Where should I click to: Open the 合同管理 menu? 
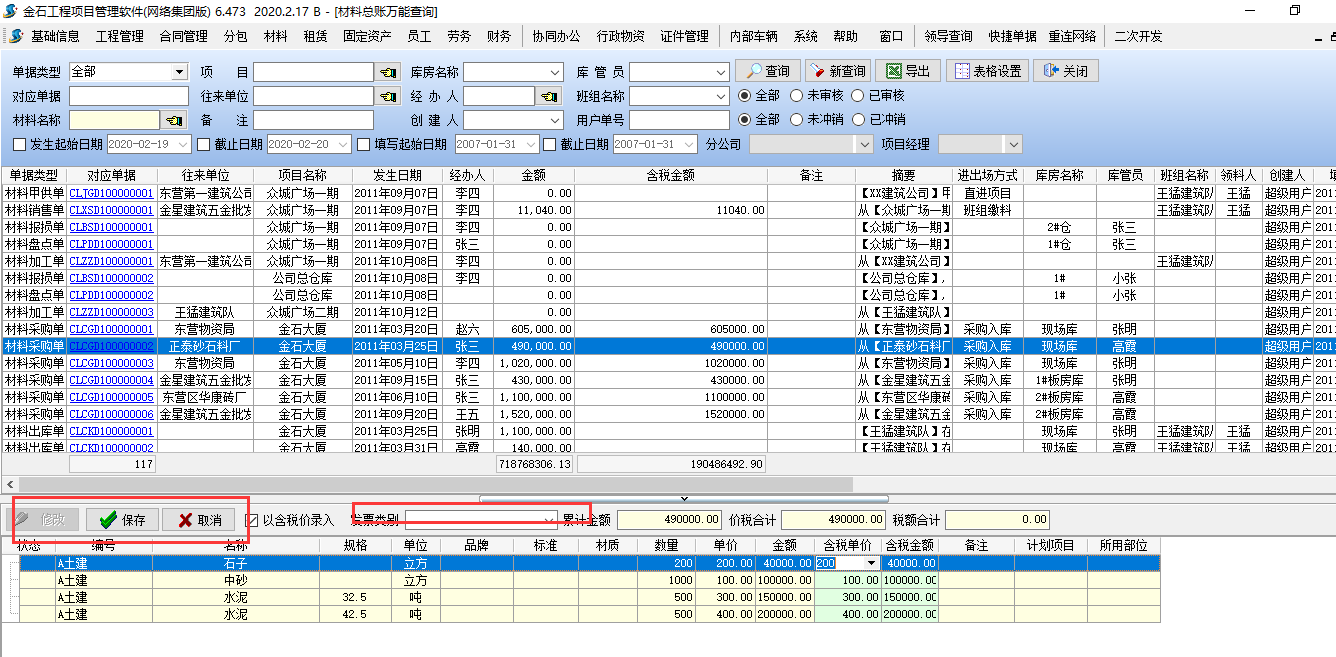coord(183,36)
